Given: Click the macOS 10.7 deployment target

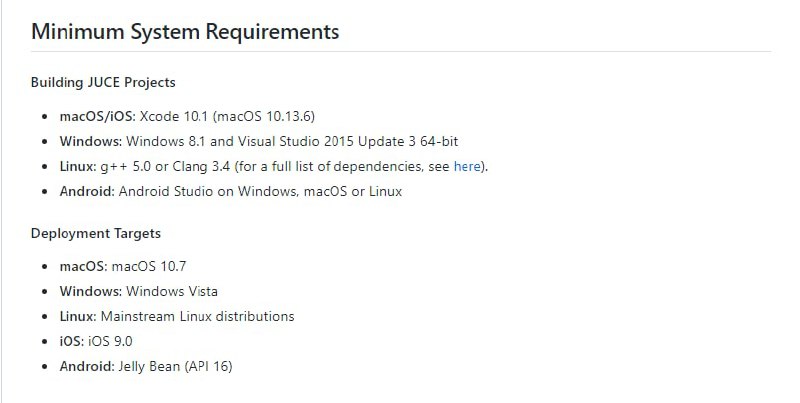Looking at the screenshot, I should pyautogui.click(x=157, y=267).
